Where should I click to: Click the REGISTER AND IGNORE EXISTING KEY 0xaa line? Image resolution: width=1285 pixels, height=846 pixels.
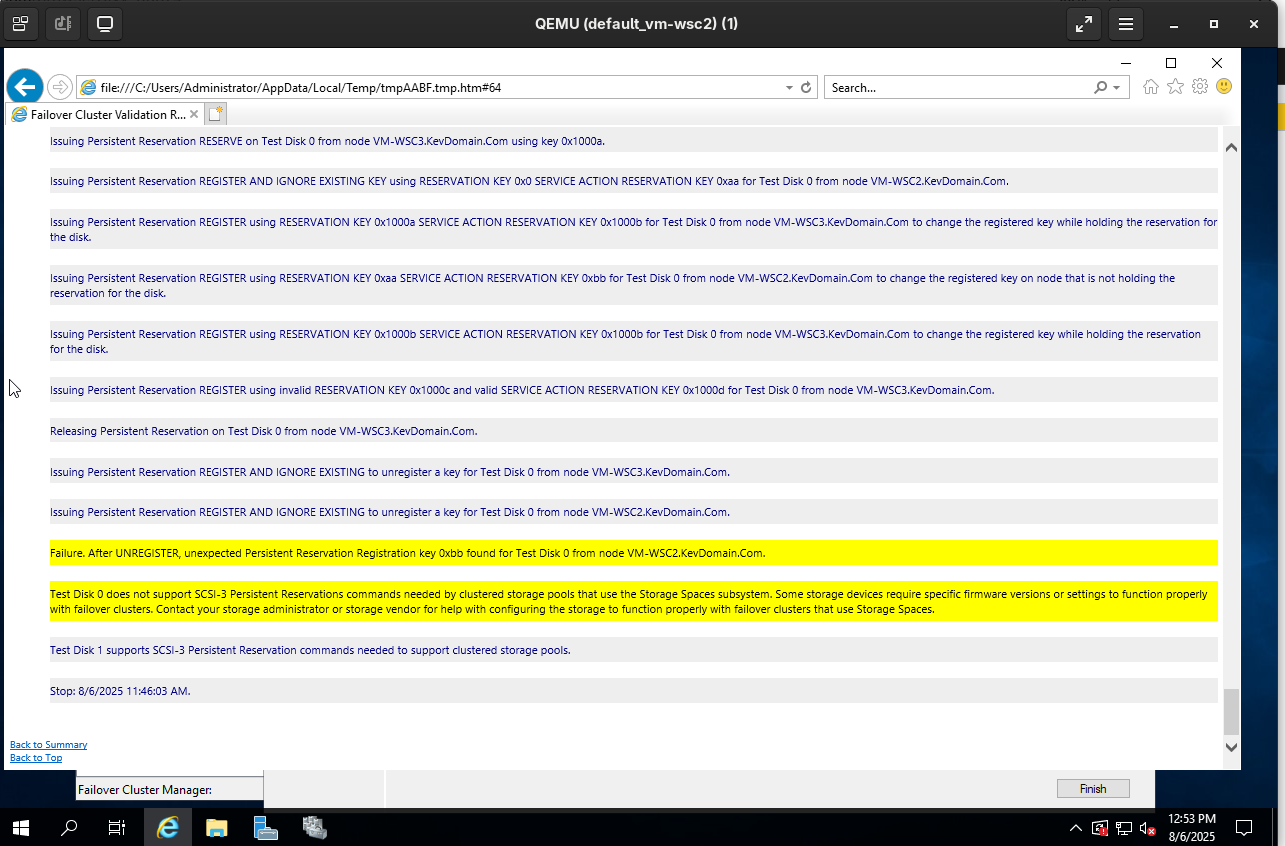point(634,181)
